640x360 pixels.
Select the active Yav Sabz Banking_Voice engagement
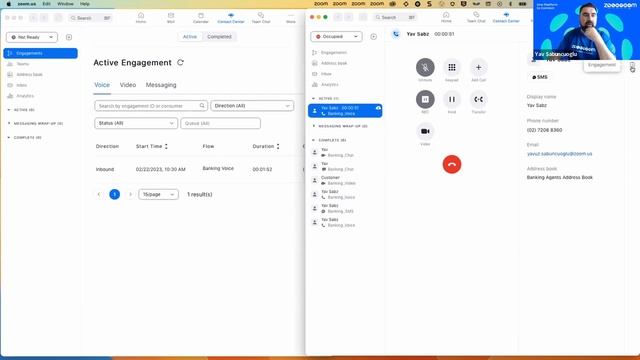pos(345,111)
